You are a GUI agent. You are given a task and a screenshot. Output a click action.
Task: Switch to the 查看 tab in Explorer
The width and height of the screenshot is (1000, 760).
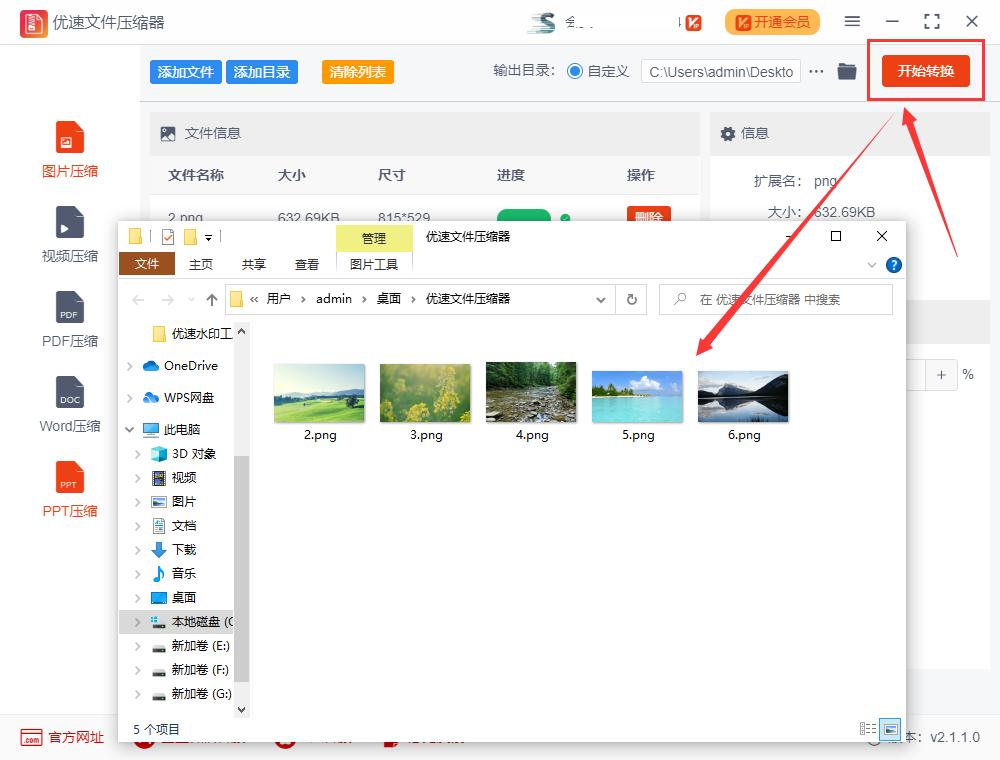point(307,264)
